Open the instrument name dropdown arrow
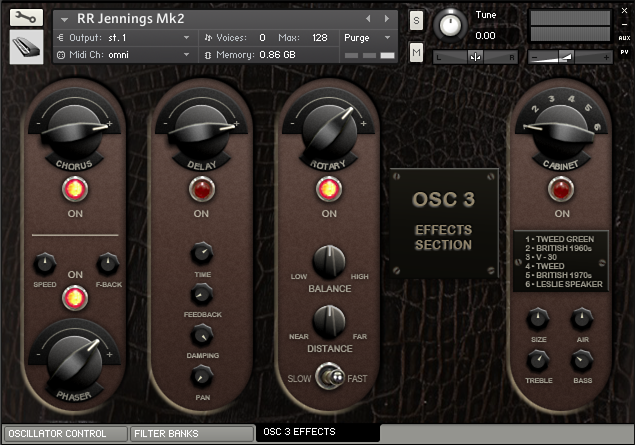635x445 pixels. click(64, 19)
